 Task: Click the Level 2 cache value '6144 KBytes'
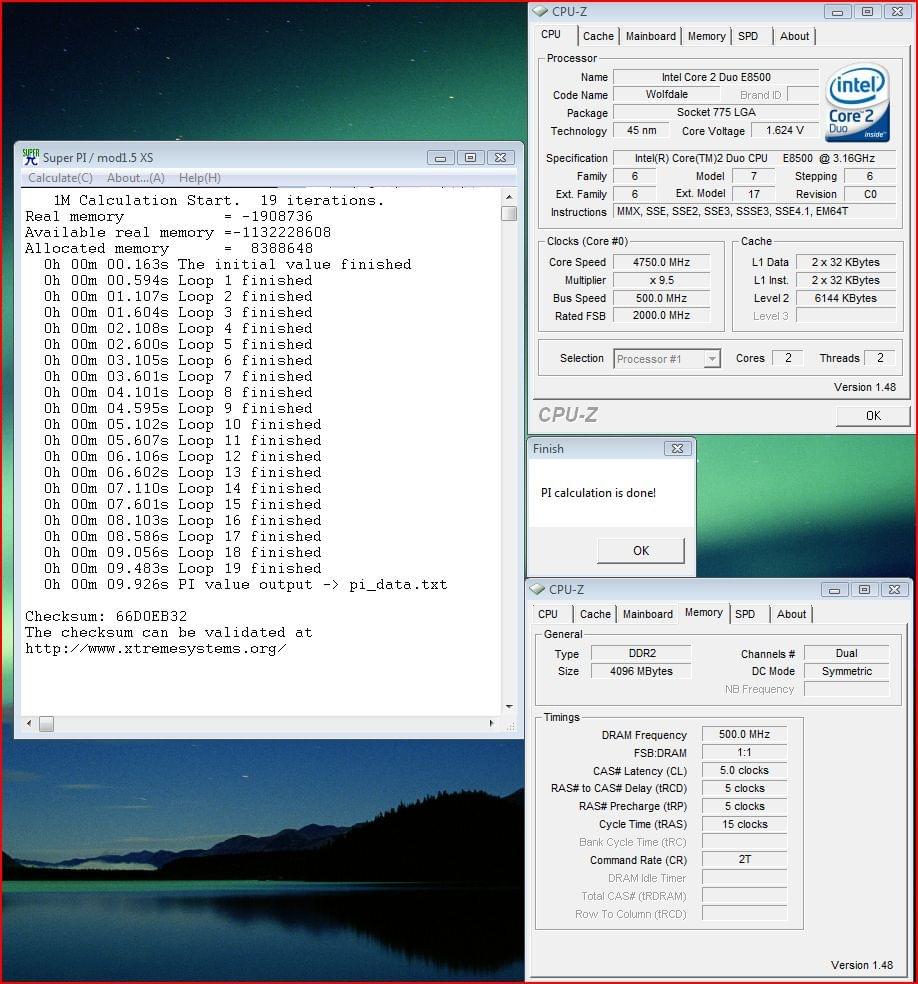coord(845,298)
